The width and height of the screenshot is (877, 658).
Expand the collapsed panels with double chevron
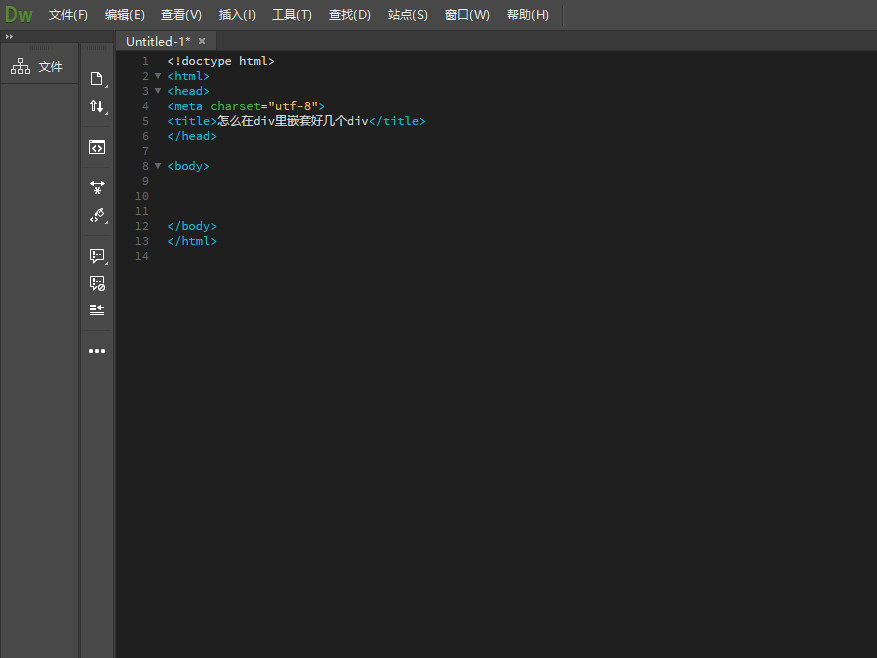(x=9, y=36)
